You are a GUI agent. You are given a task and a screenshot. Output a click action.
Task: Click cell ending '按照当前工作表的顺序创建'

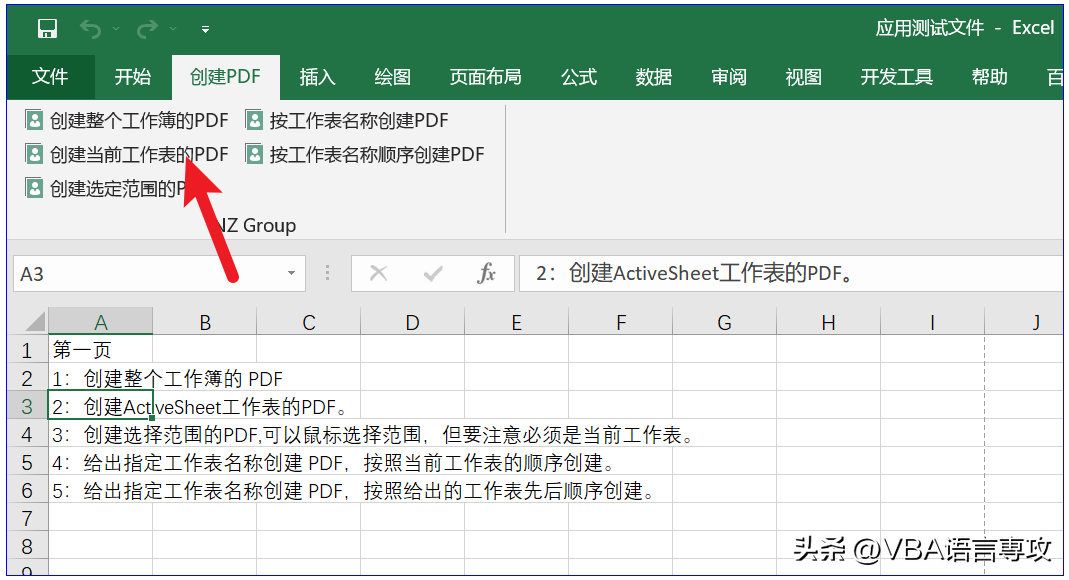[101, 462]
